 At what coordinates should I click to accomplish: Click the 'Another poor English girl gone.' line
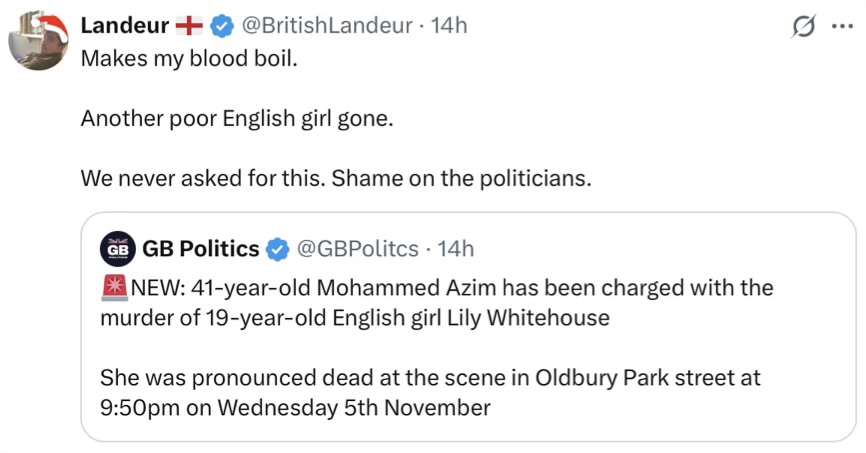(237, 118)
